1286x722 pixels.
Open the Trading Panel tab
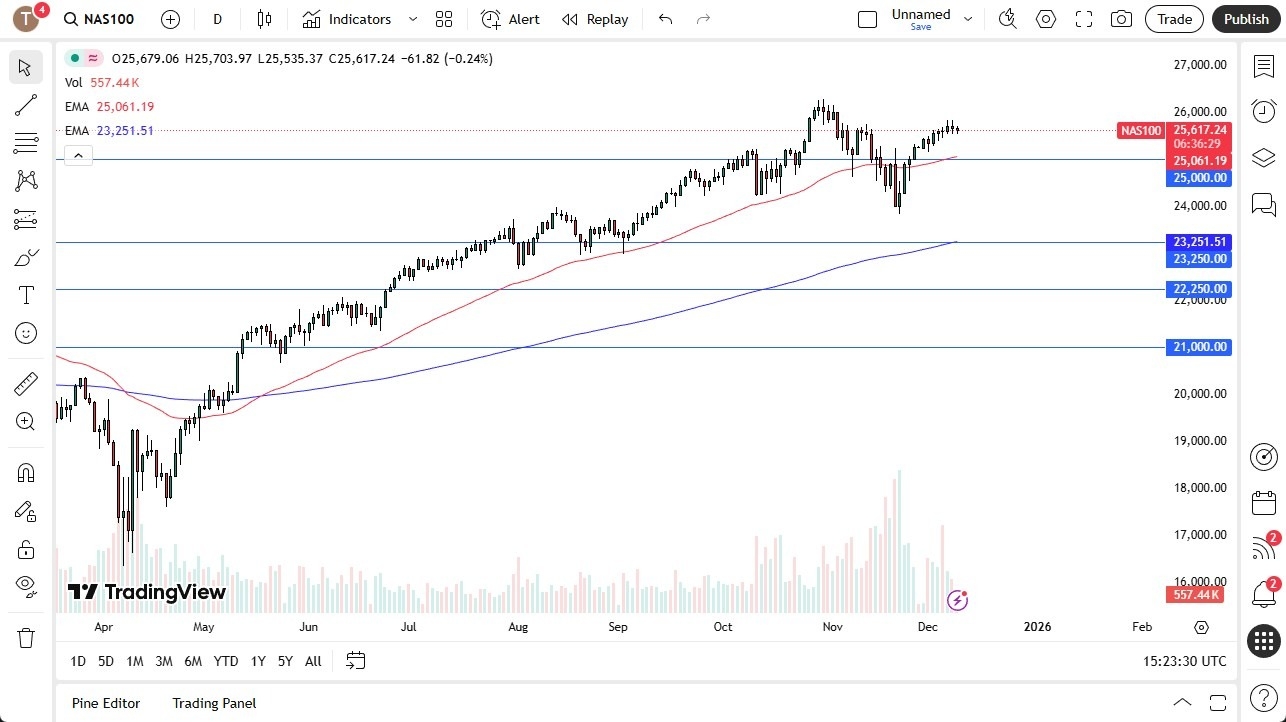tap(213, 703)
